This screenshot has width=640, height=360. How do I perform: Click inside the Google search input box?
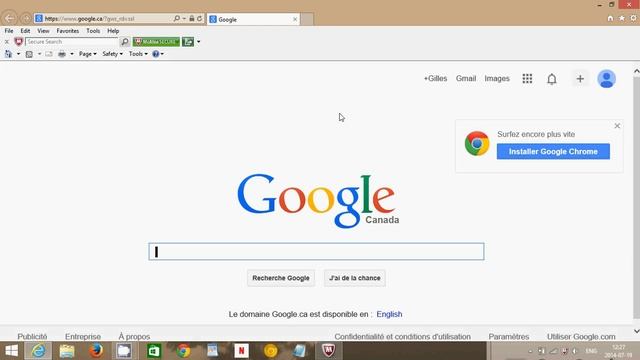point(316,251)
